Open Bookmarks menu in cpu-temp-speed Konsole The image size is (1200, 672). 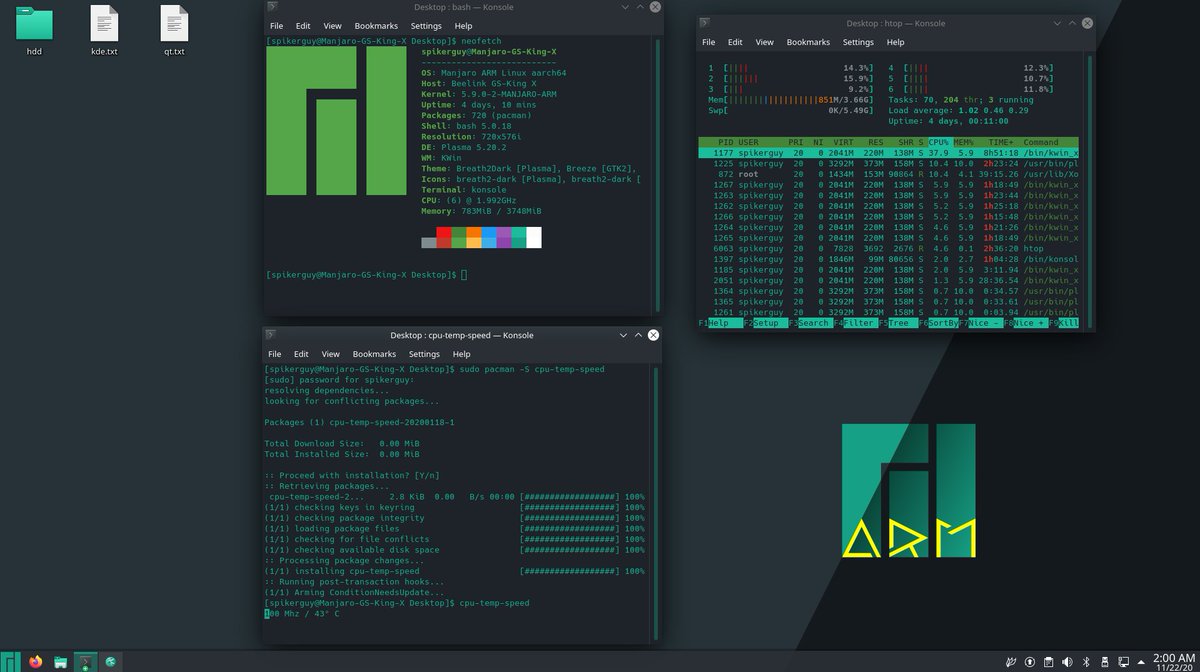coord(374,354)
